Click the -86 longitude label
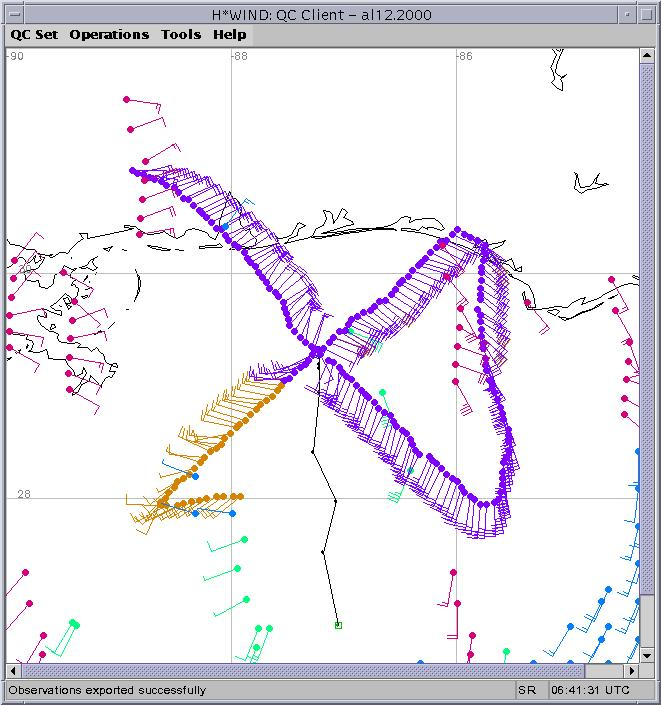The image size is (661, 705). [x=463, y=56]
